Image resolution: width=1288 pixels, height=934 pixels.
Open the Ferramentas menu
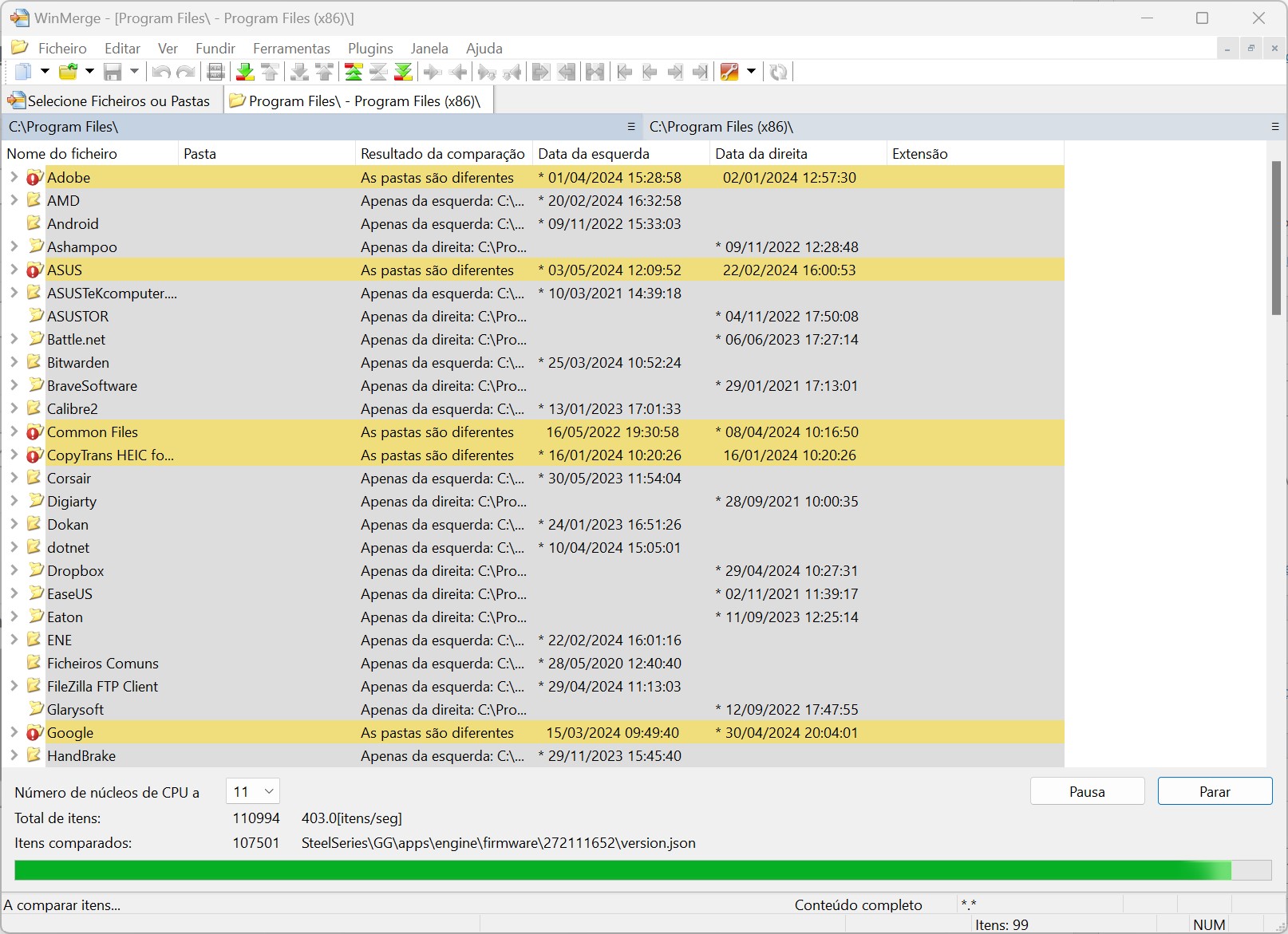(x=291, y=49)
